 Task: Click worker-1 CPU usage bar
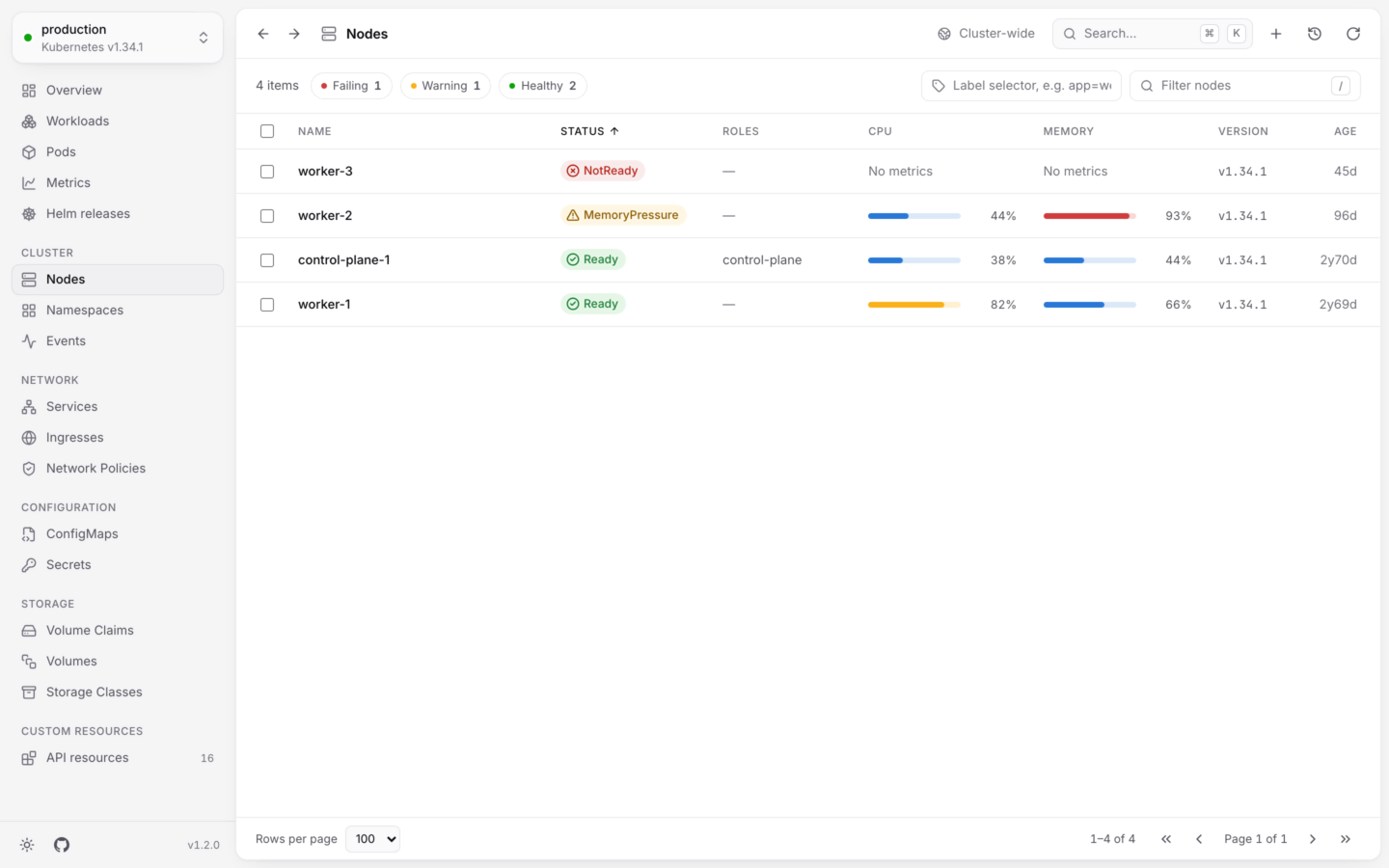click(914, 305)
